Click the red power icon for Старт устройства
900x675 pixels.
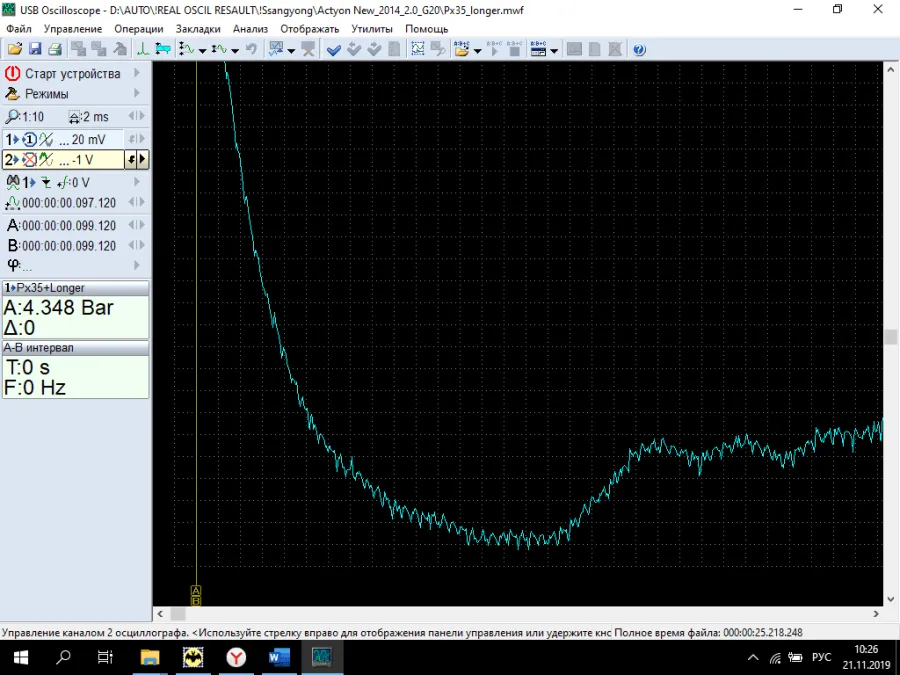click(13, 74)
